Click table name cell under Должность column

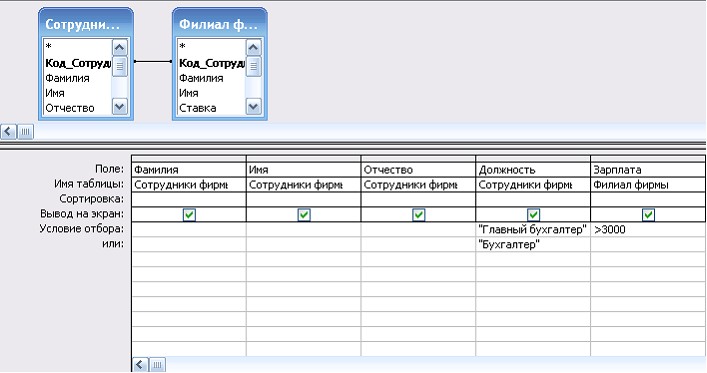tap(533, 184)
